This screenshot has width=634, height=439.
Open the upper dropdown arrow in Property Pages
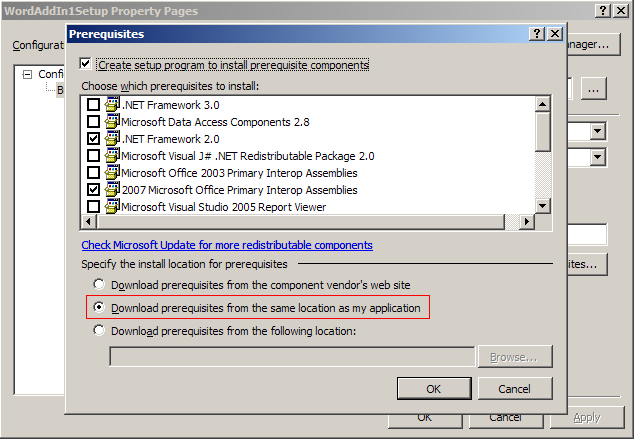pos(598,131)
